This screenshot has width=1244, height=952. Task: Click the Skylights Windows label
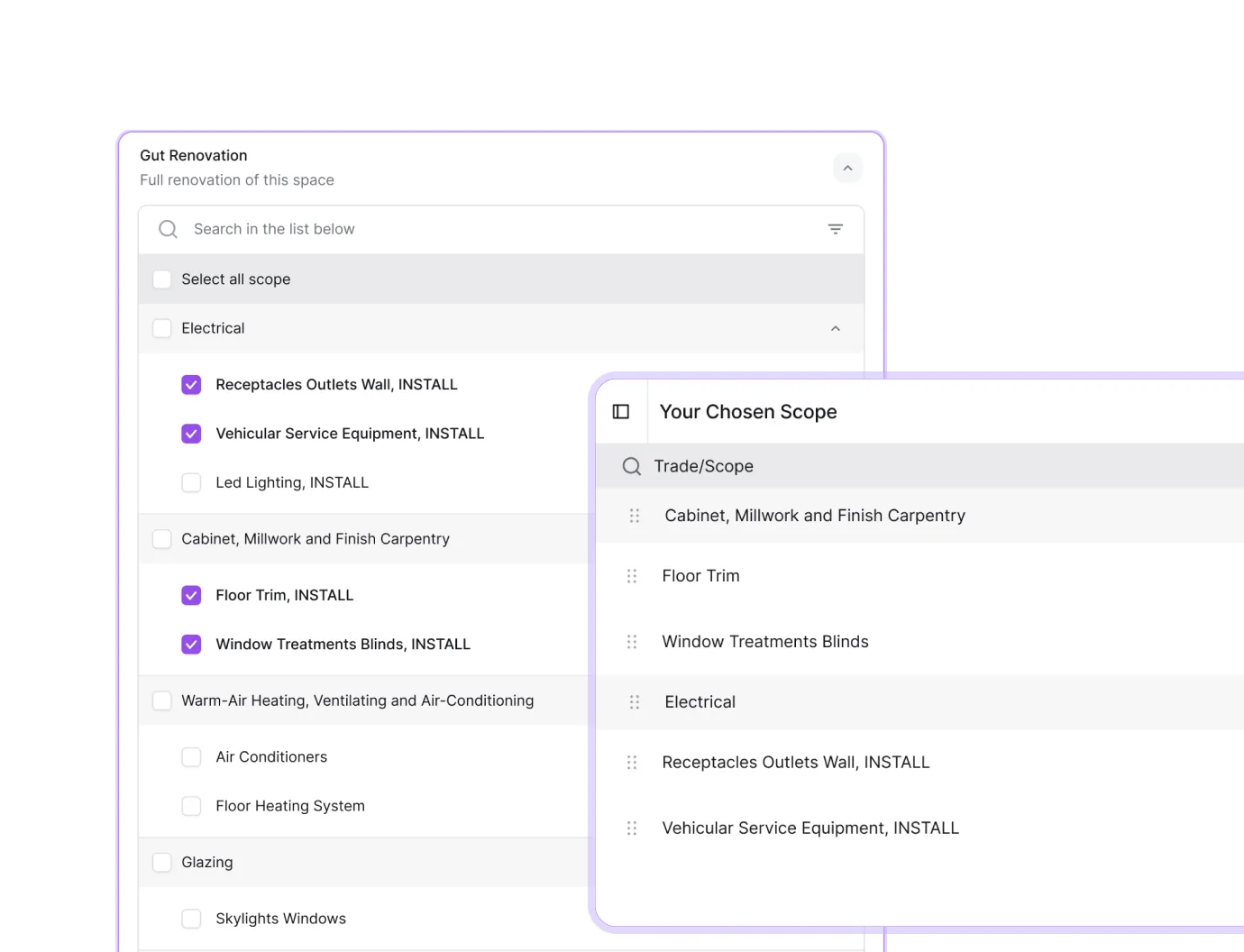[x=281, y=919]
